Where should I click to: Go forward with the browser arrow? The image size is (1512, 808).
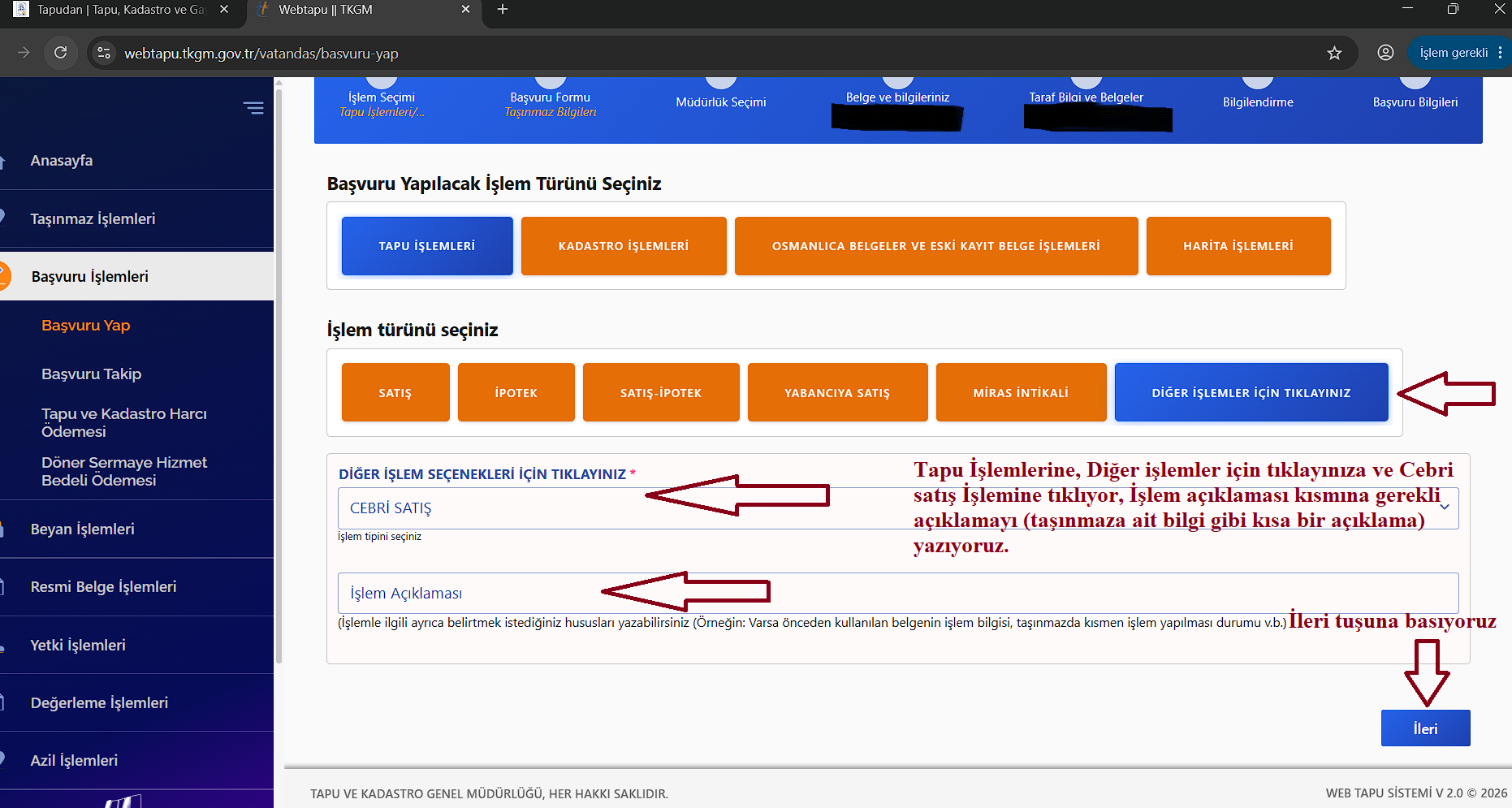24,53
